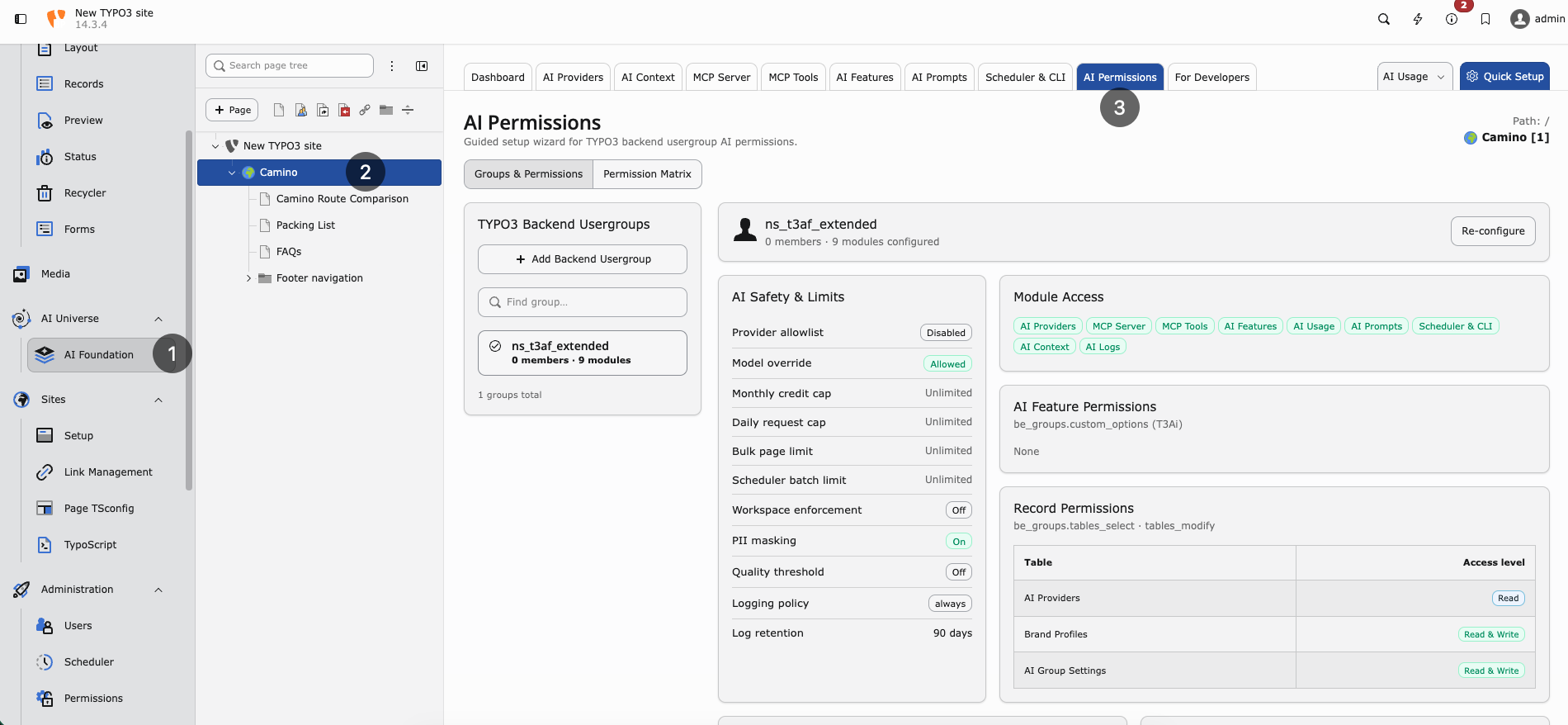The width and height of the screenshot is (1568, 725).
Task: Focus the Search page tree field
Action: point(290,66)
